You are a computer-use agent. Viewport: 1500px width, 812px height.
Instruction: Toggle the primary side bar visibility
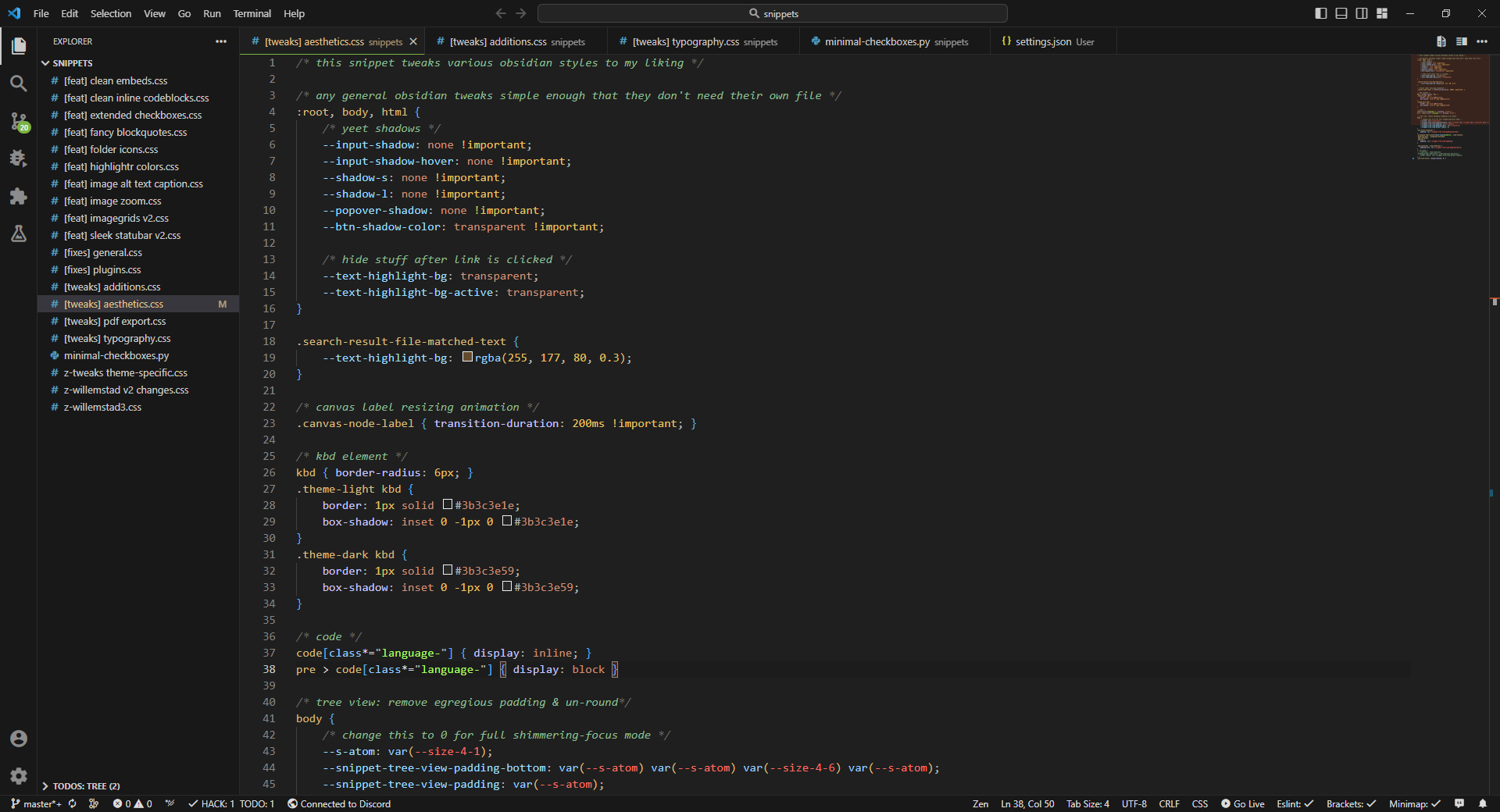click(1321, 13)
